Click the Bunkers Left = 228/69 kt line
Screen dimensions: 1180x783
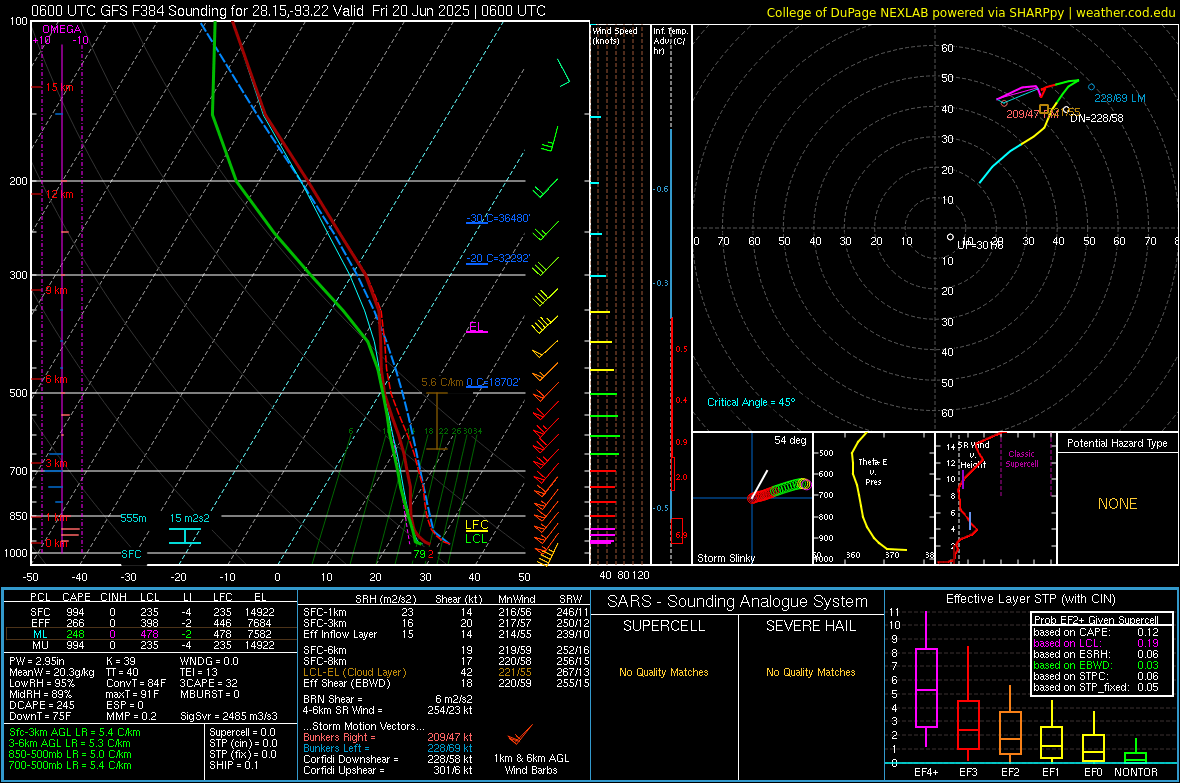[x=388, y=748]
